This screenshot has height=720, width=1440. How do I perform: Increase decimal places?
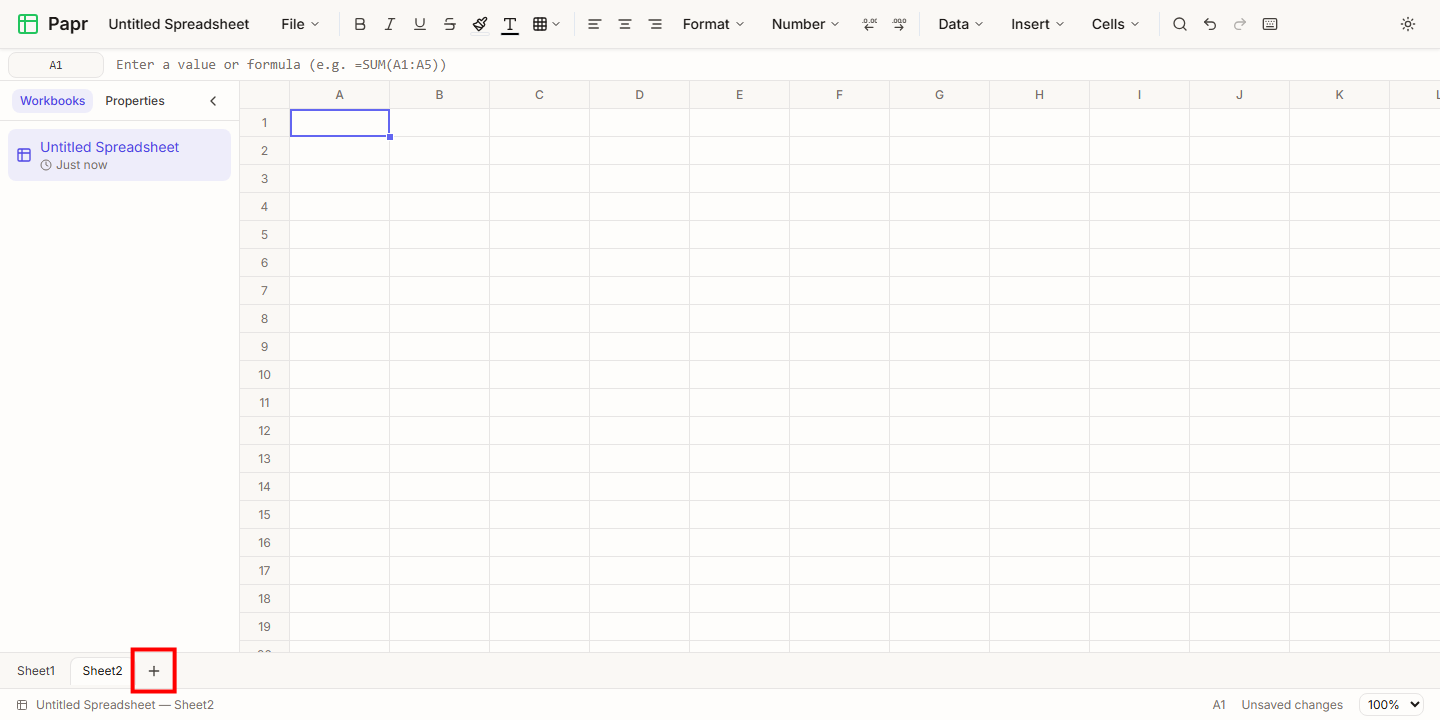(899, 24)
